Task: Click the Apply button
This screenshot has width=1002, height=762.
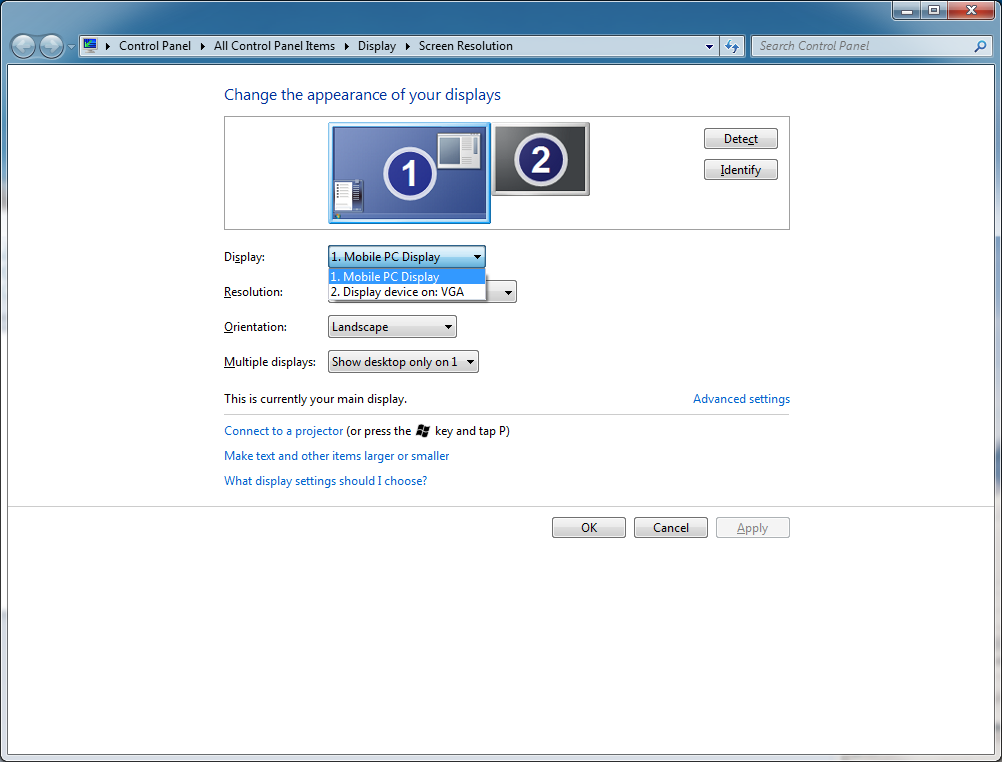Action: pos(753,528)
